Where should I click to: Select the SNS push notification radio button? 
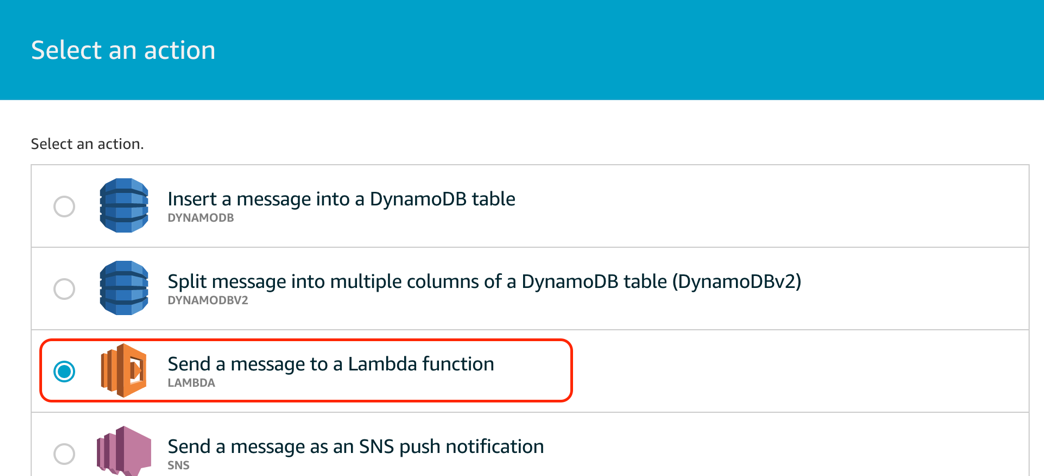coord(64,454)
